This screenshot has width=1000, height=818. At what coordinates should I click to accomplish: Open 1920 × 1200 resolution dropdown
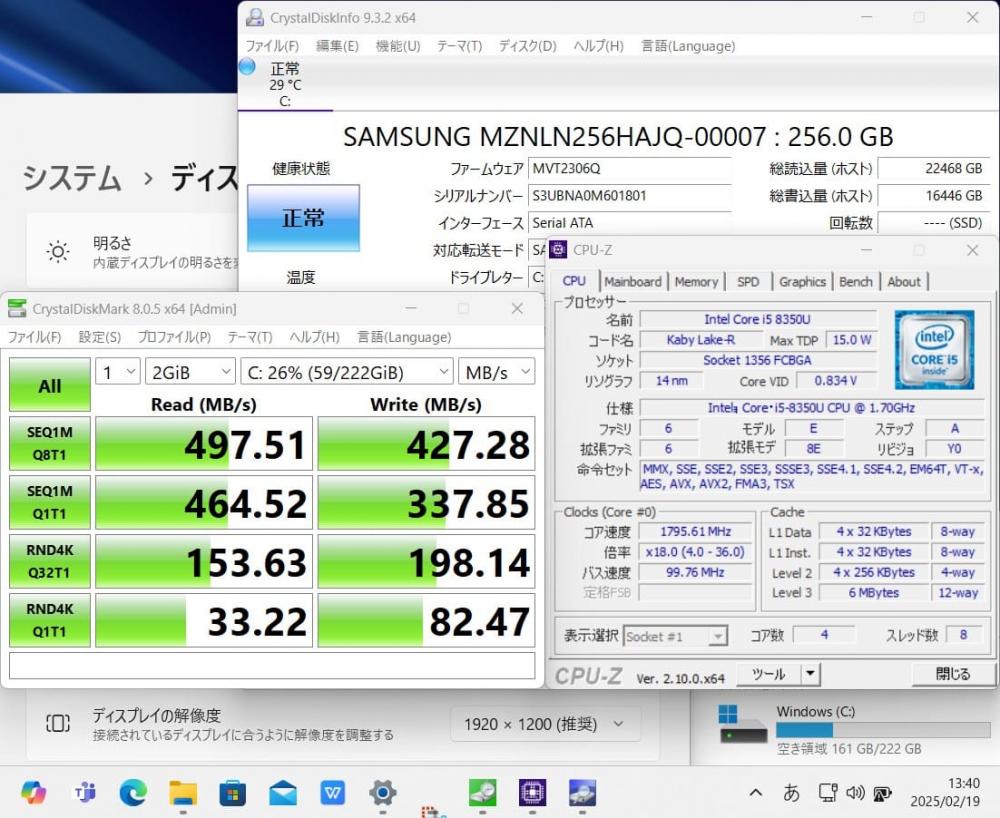pos(545,724)
